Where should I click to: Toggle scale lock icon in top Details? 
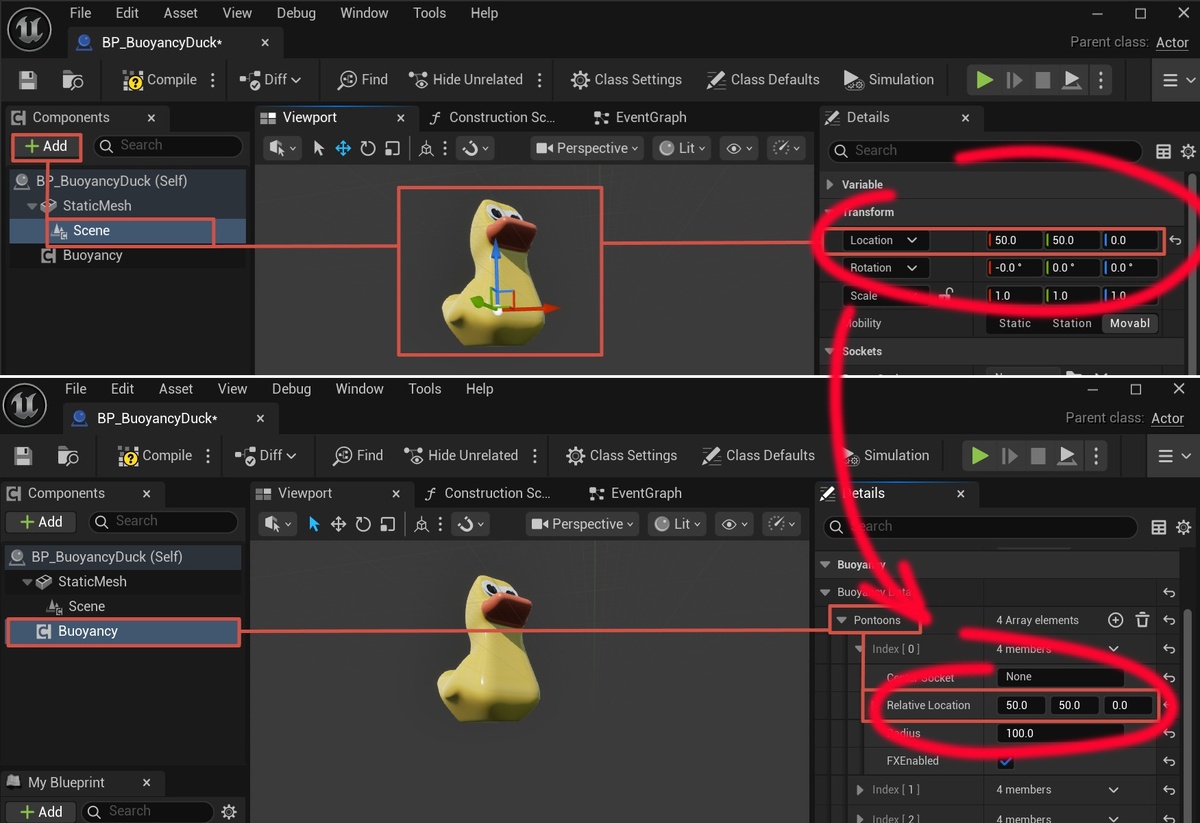946,295
